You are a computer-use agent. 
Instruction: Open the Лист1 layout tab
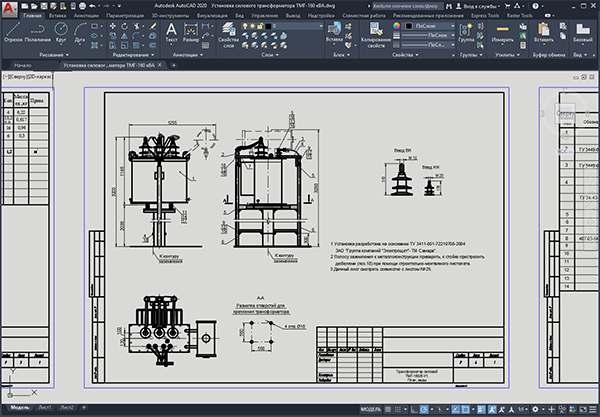45,409
